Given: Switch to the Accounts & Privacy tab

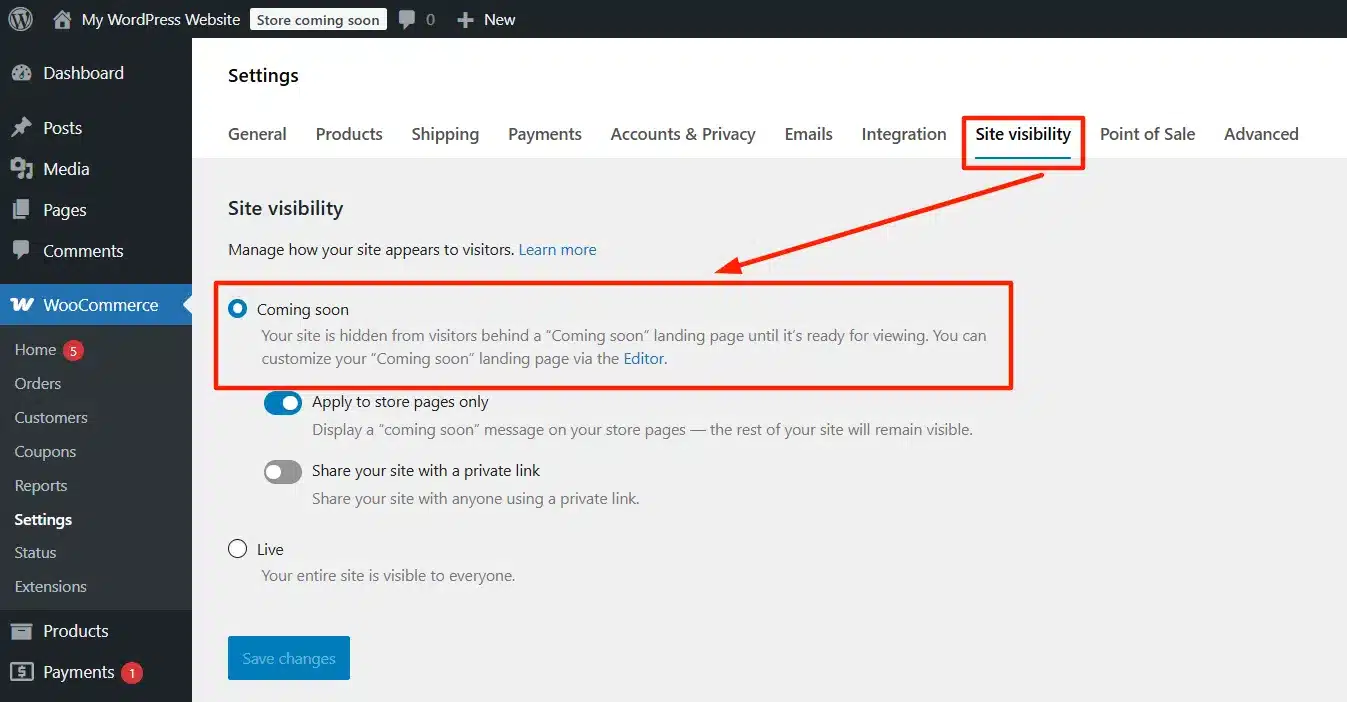Looking at the screenshot, I should 683,134.
